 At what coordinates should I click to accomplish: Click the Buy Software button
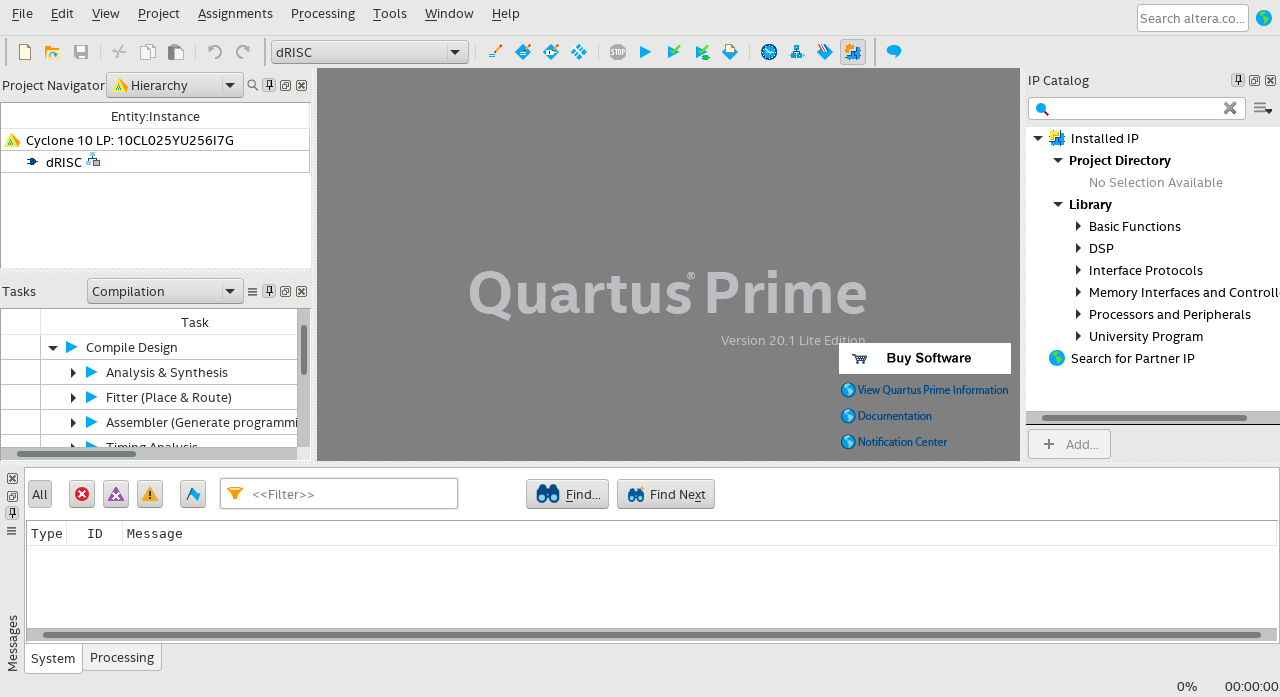tap(925, 358)
